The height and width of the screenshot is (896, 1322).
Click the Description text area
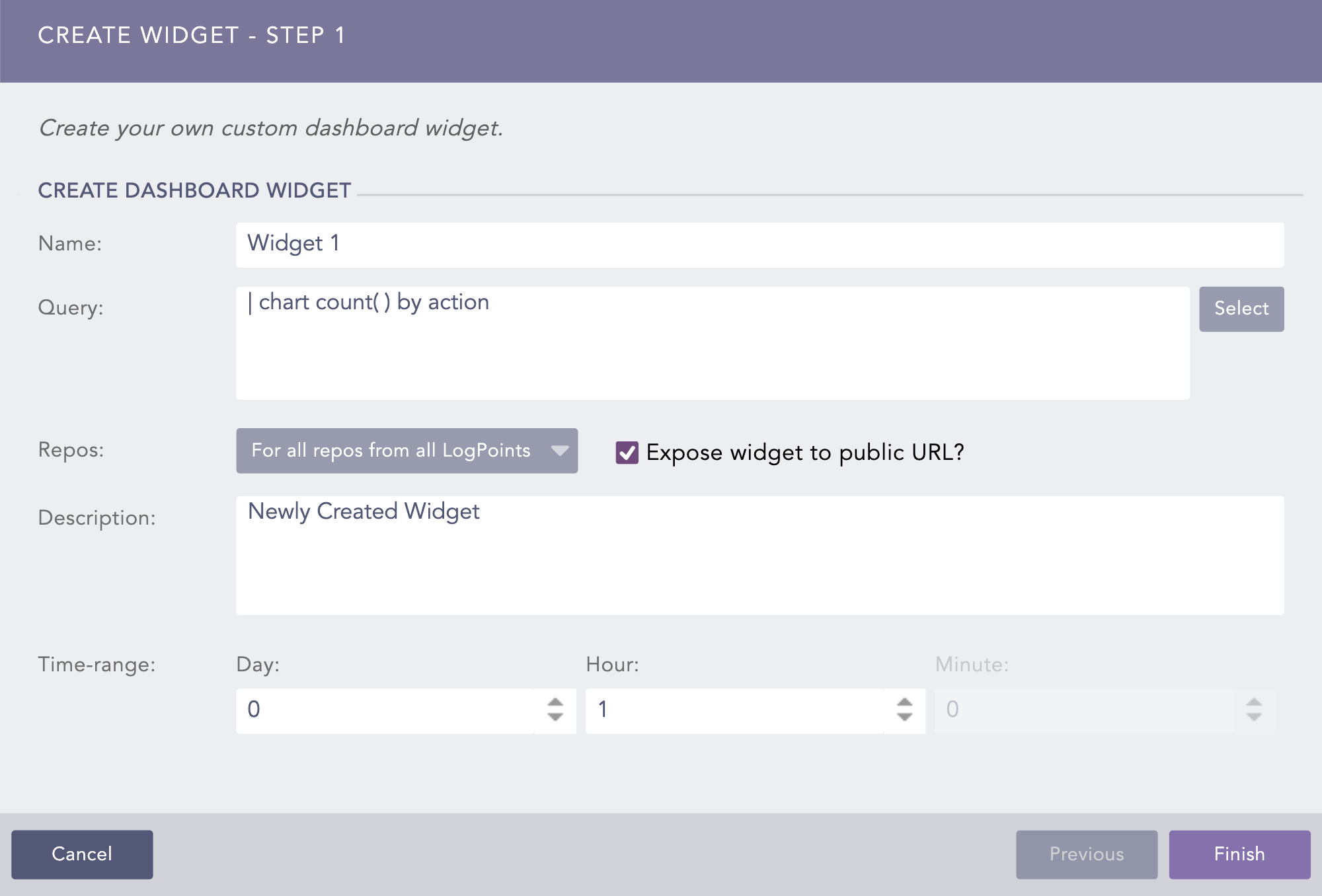click(x=759, y=556)
